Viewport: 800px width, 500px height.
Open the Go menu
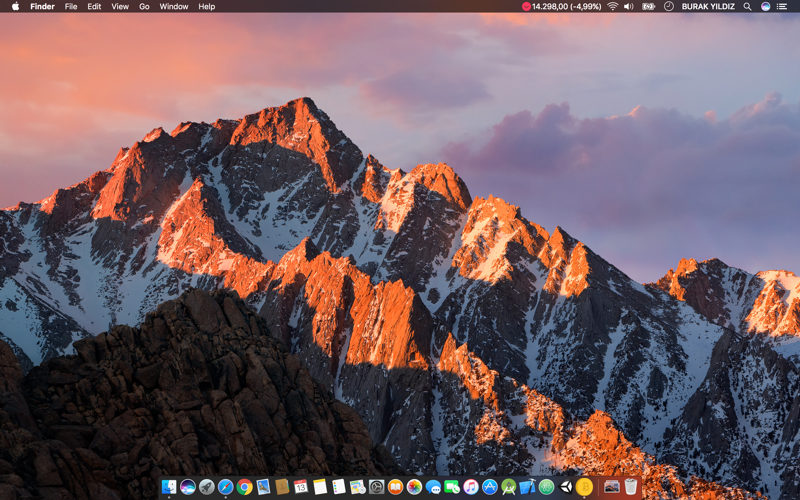144,6
